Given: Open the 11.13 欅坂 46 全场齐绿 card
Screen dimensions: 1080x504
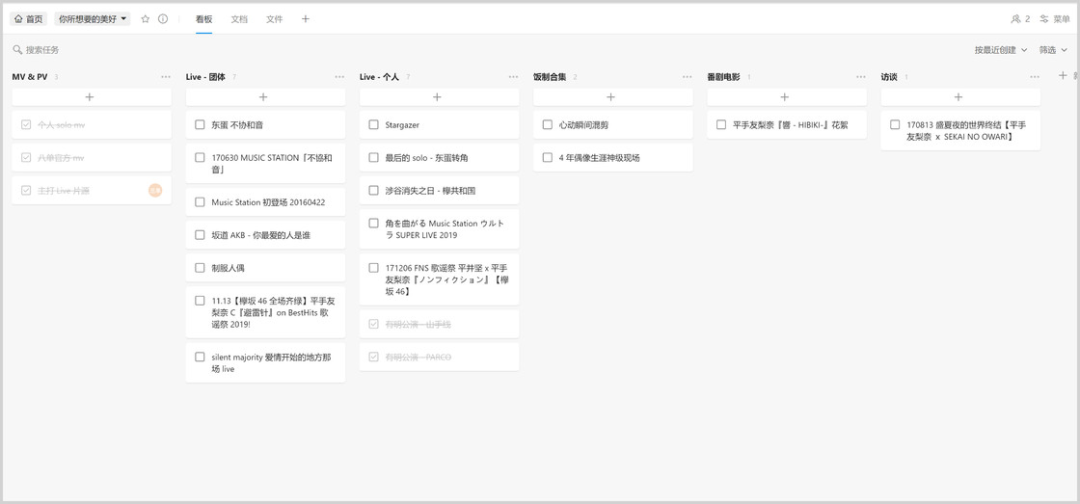Looking at the screenshot, I should click(x=265, y=313).
